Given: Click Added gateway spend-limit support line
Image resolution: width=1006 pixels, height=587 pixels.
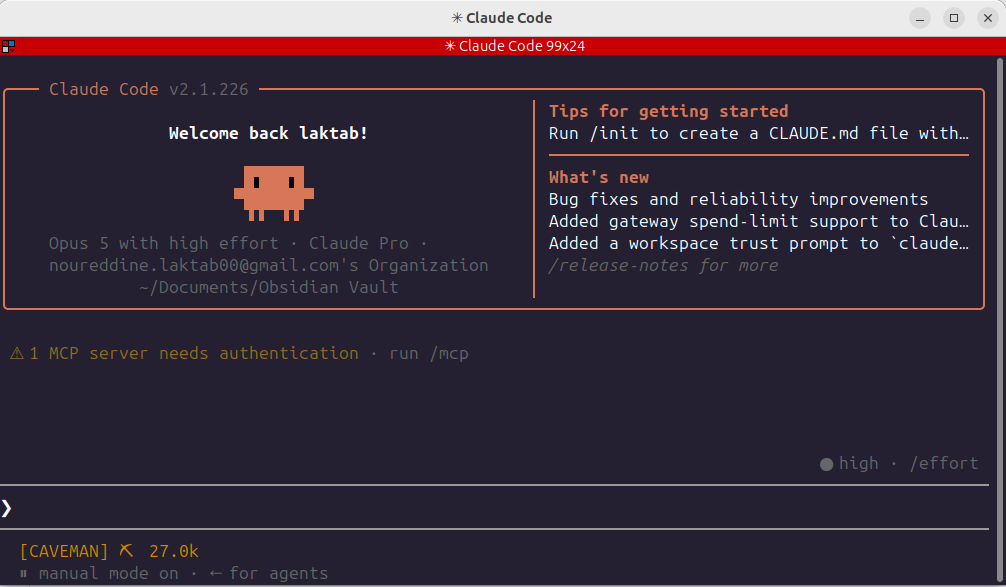Looking at the screenshot, I should pyautogui.click(x=758, y=221).
